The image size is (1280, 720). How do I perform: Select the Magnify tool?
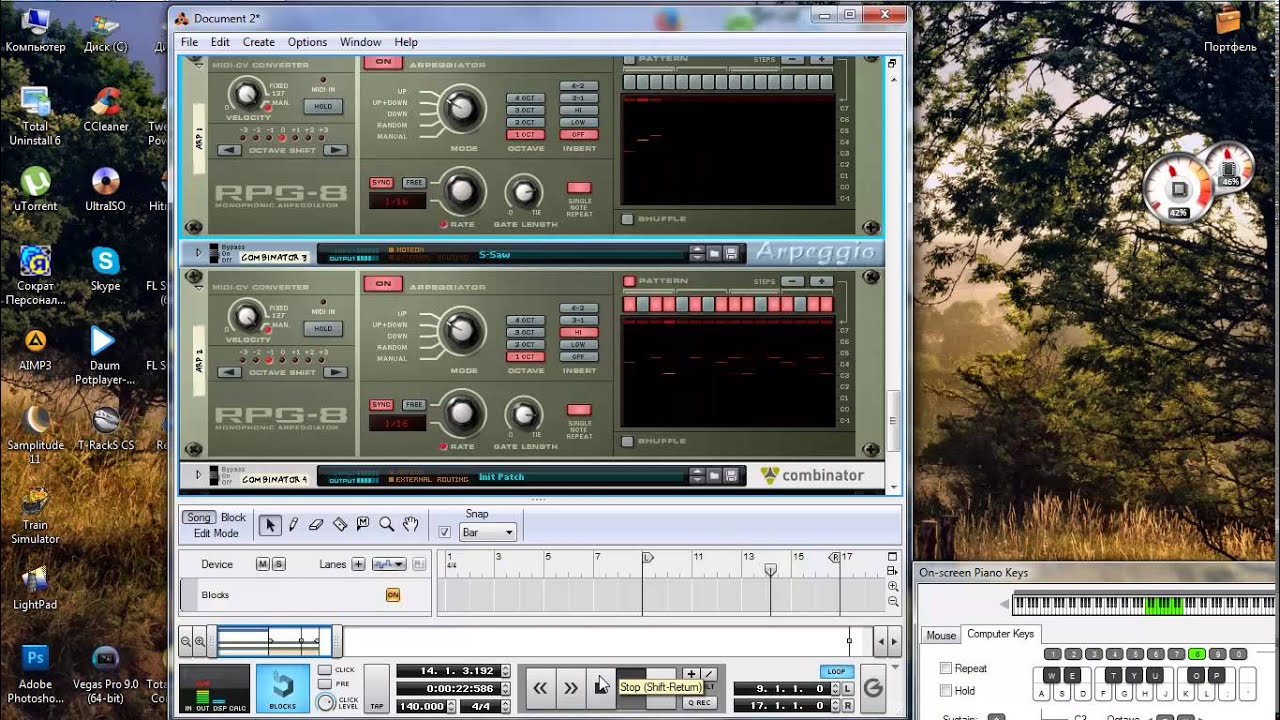click(386, 525)
